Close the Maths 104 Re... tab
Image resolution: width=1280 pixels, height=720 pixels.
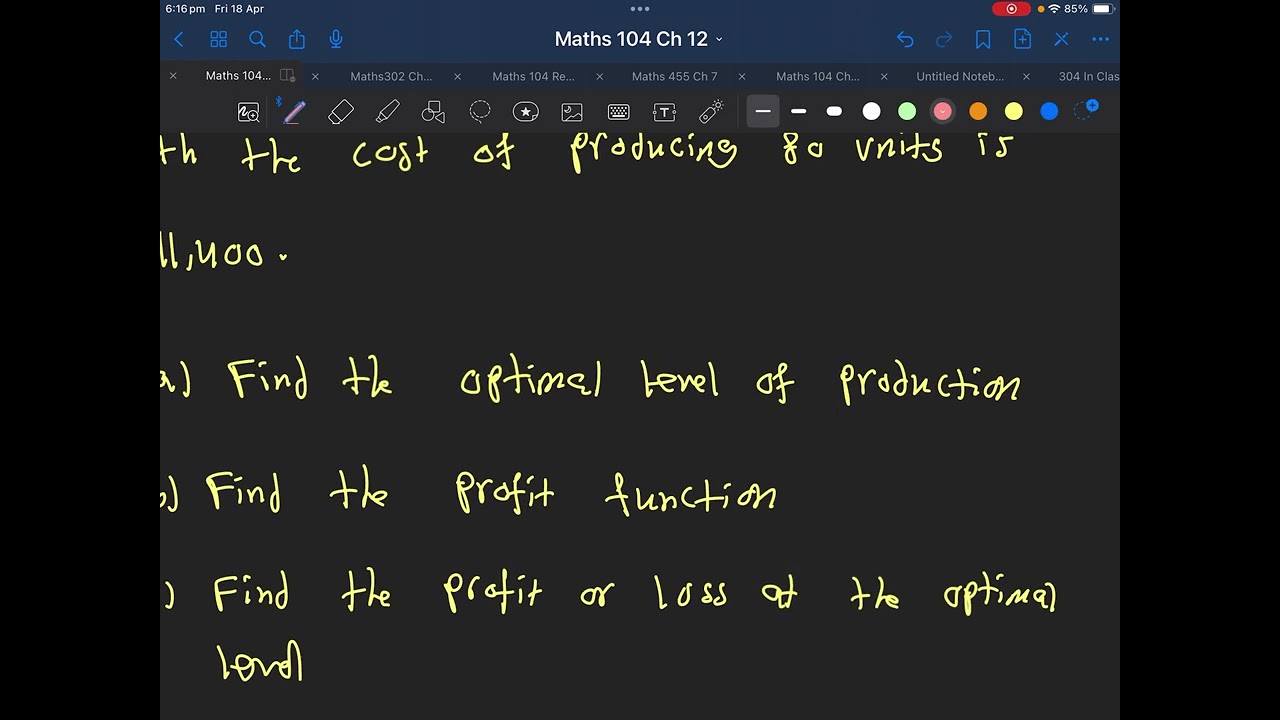pos(457,76)
